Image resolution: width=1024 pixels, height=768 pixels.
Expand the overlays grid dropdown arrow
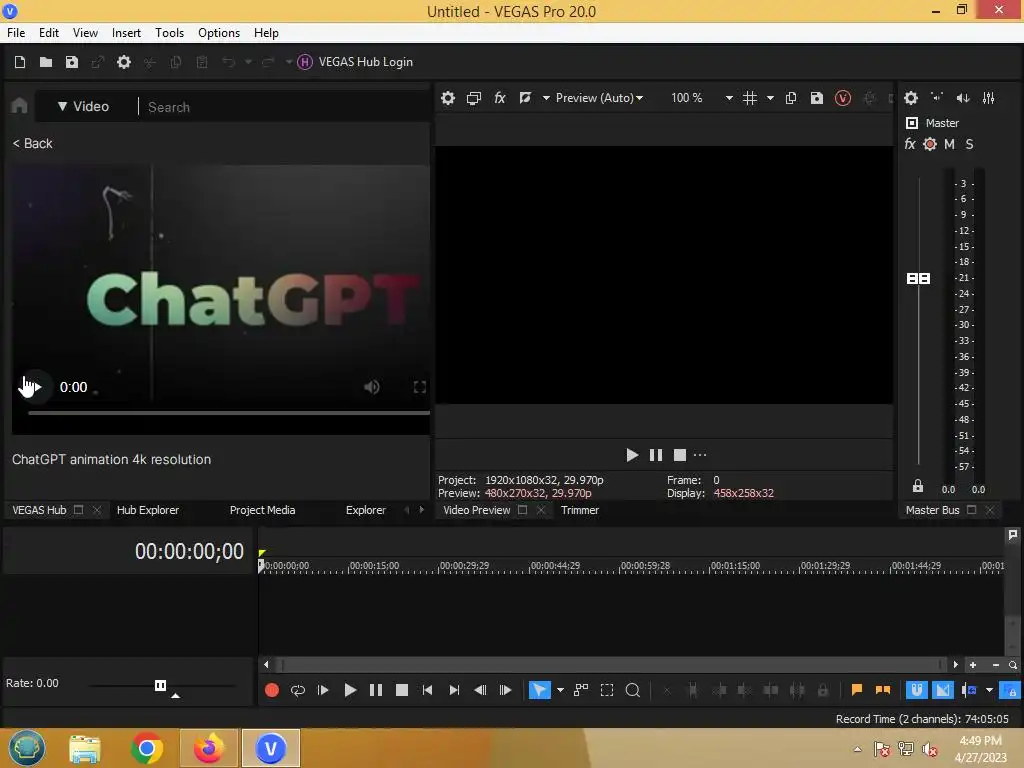click(x=770, y=98)
